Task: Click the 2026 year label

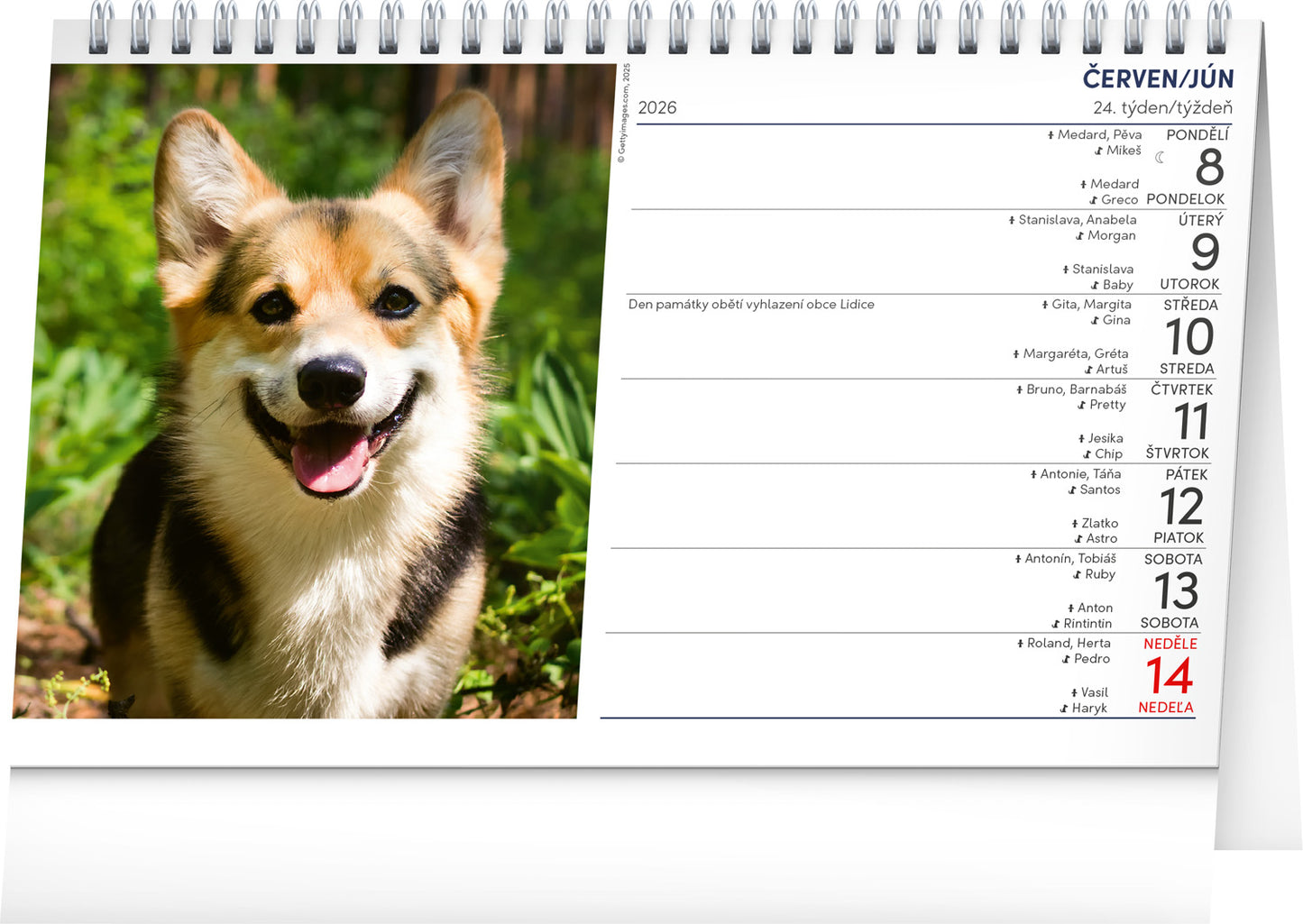Action: click(x=656, y=108)
